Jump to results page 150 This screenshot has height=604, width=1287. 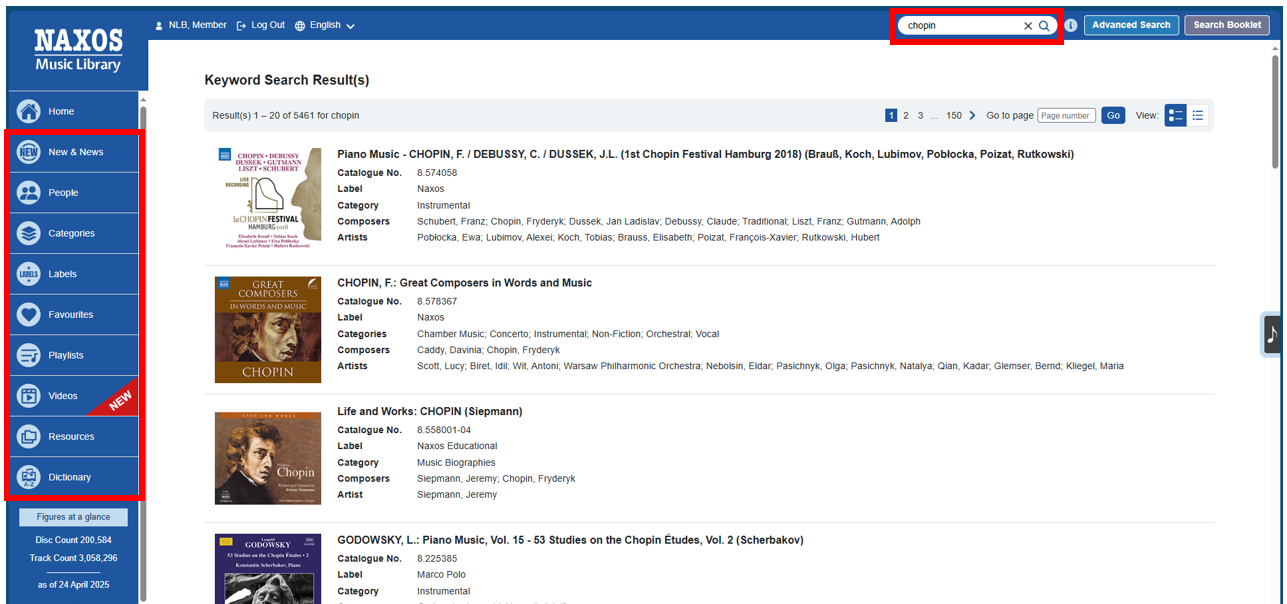click(954, 116)
